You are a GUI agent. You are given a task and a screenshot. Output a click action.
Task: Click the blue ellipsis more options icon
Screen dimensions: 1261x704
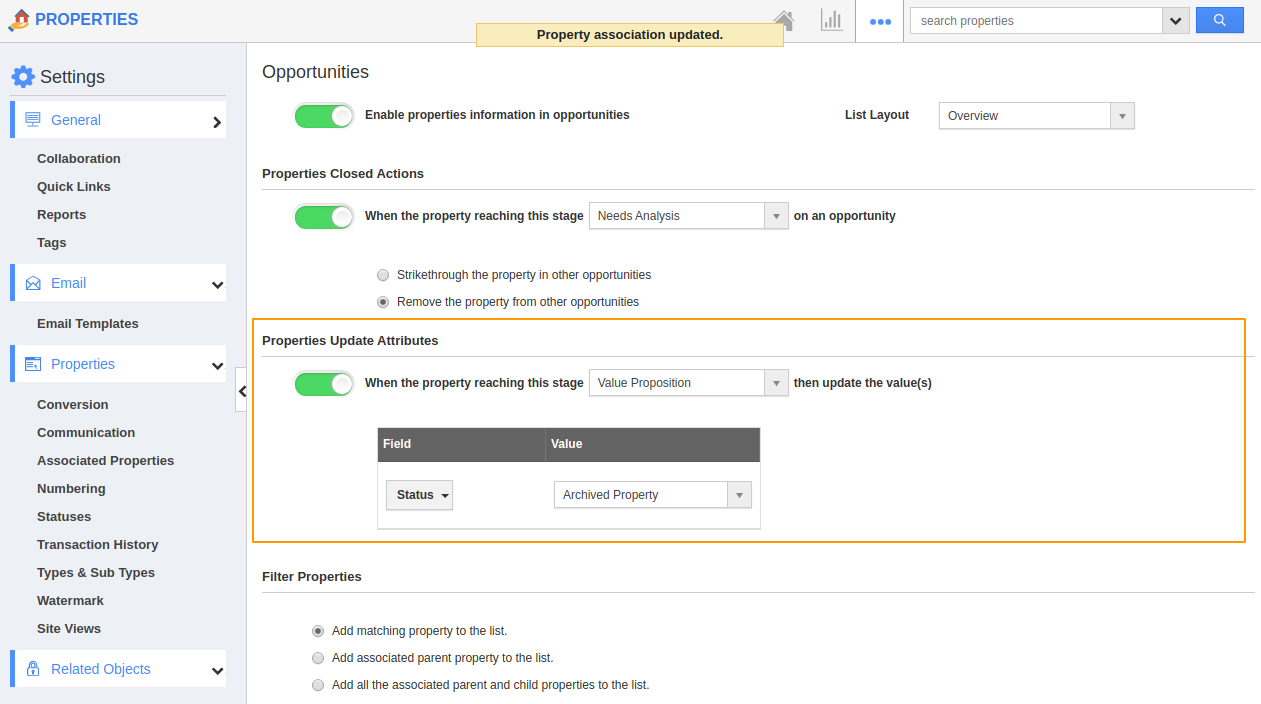[x=879, y=20]
